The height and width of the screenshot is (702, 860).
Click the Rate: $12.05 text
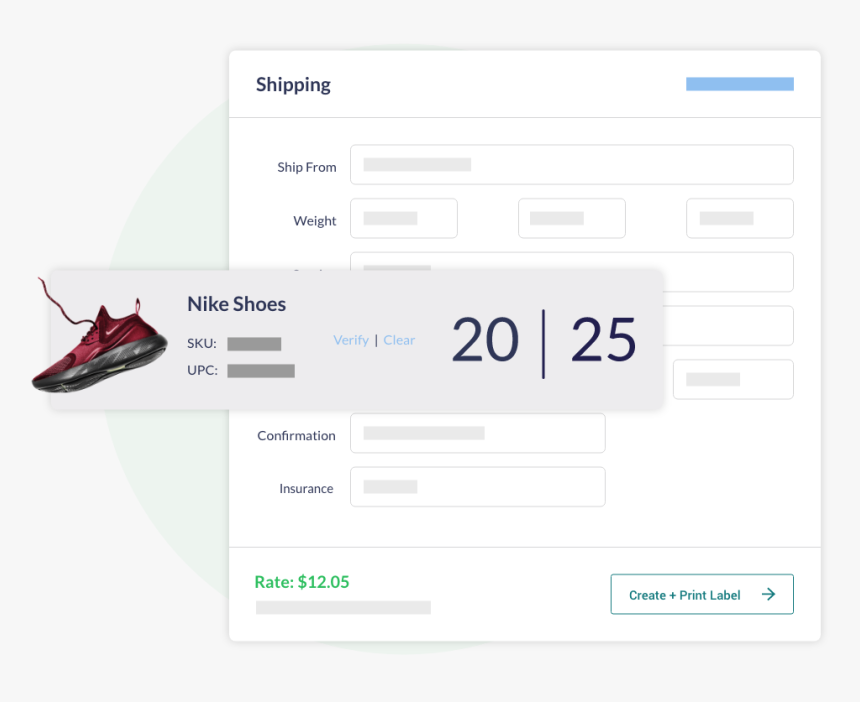tap(302, 582)
